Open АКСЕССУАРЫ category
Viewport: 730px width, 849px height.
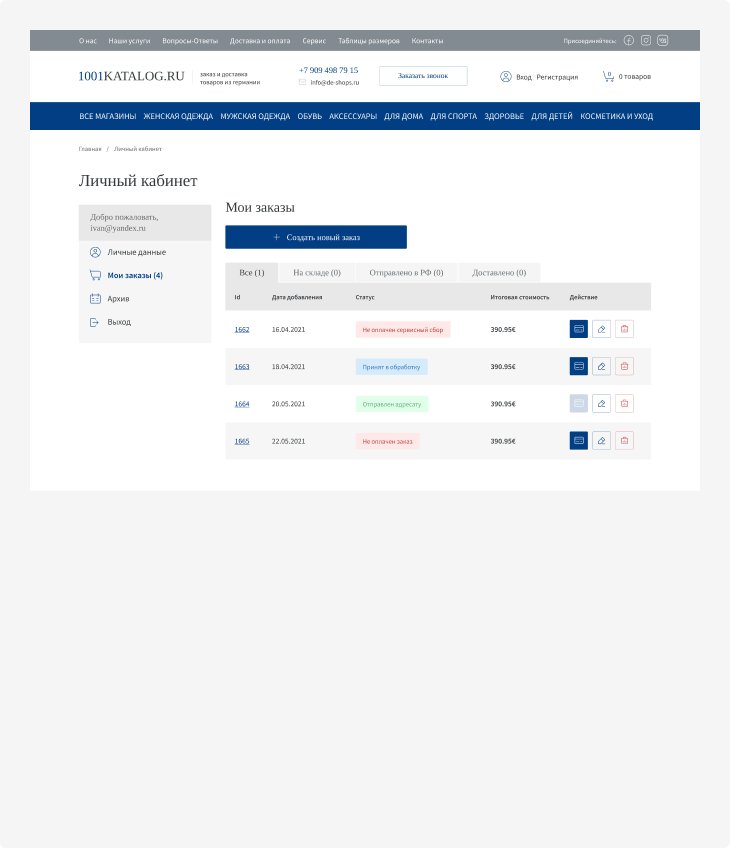click(353, 116)
